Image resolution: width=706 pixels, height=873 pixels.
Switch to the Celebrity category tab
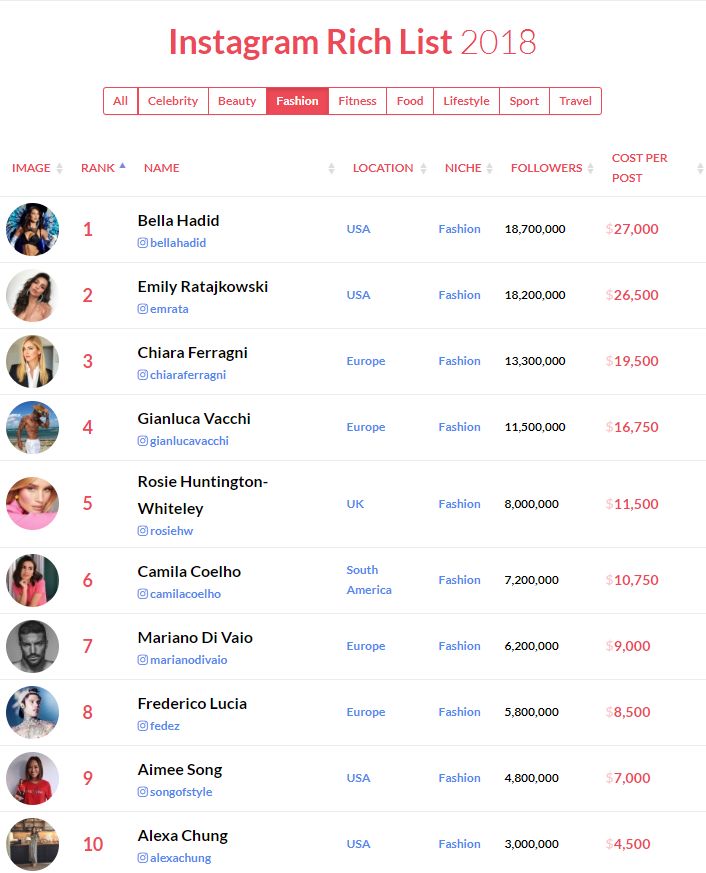(173, 101)
